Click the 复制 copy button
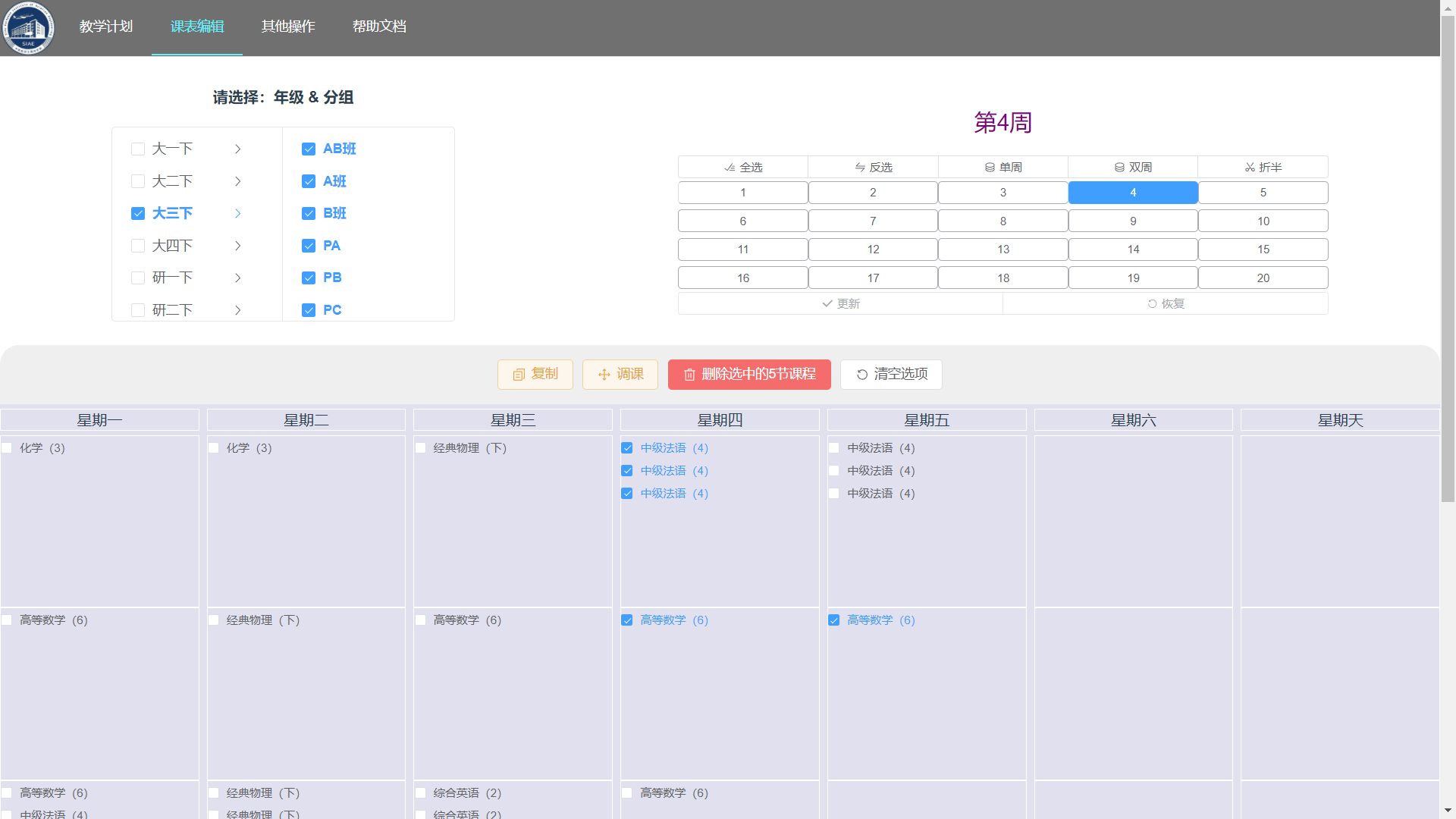The width and height of the screenshot is (1456, 819). coord(535,375)
